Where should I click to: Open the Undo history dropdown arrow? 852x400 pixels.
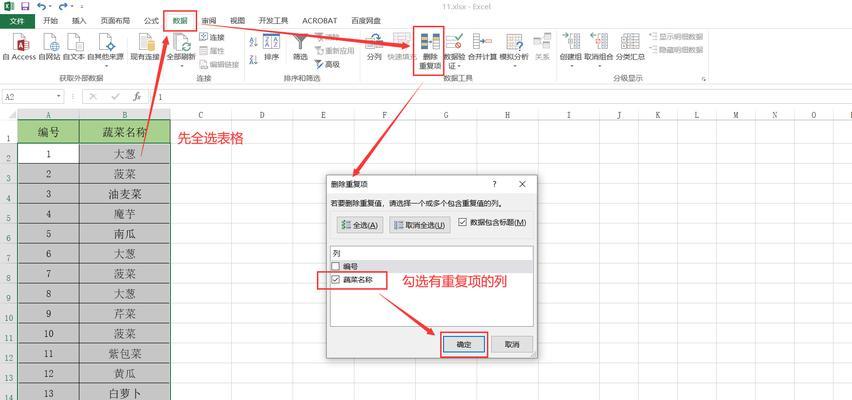[x=51, y=7]
